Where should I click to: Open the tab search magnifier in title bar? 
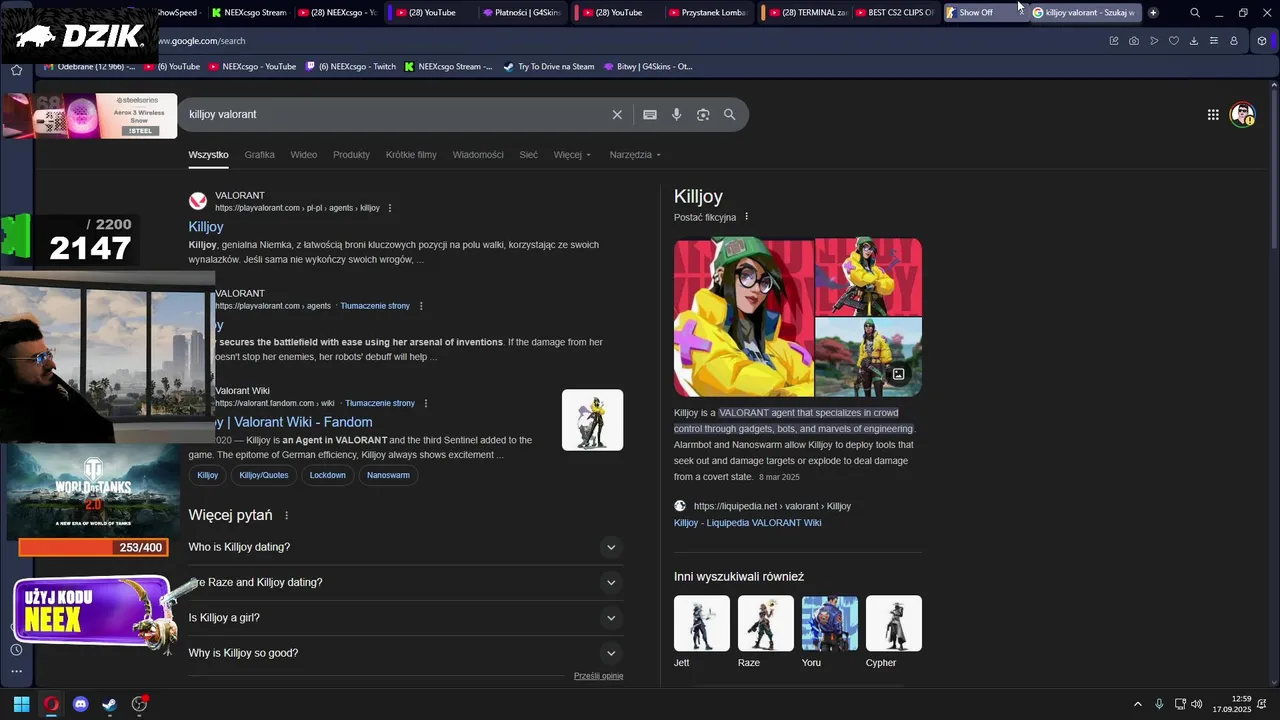coord(1195,13)
